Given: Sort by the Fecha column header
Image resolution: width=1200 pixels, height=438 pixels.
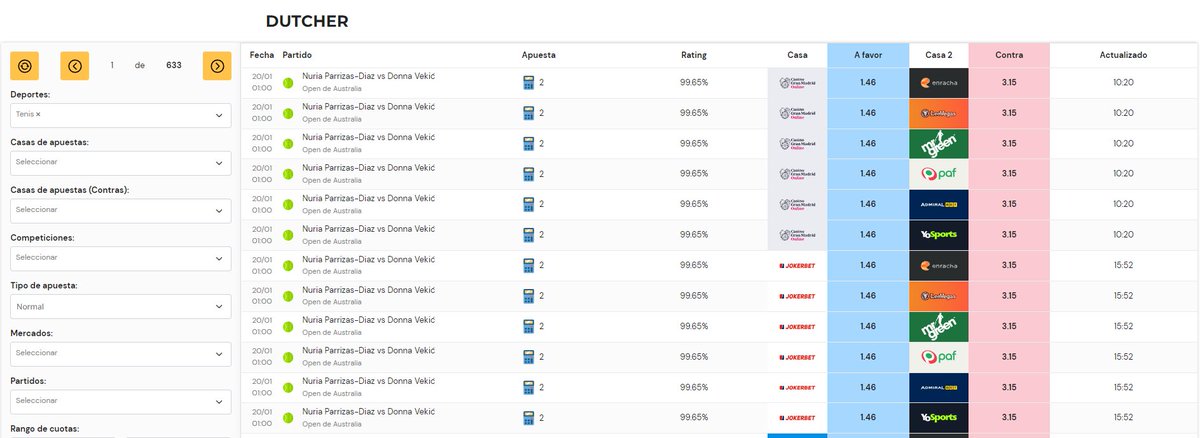Looking at the screenshot, I should (261, 55).
